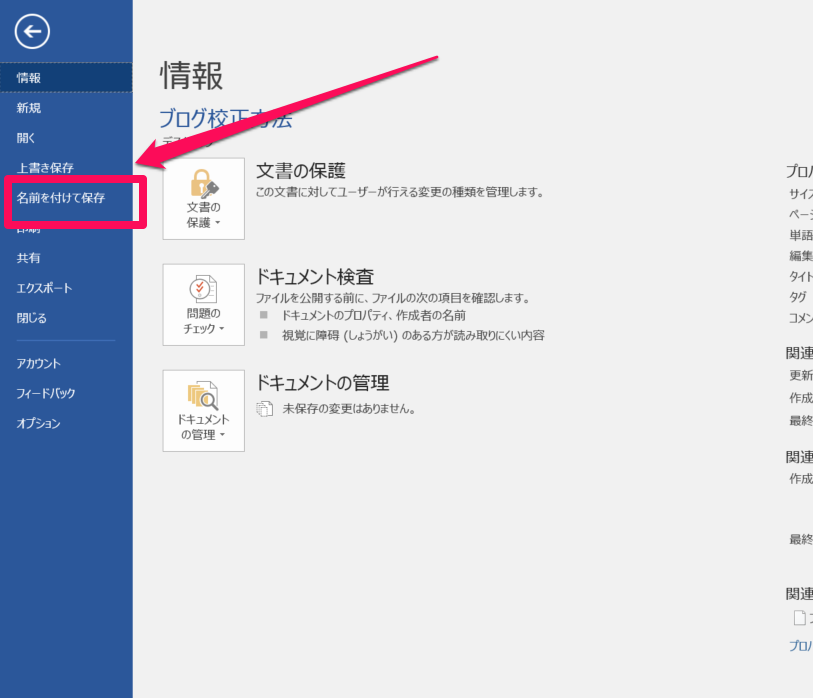The width and height of the screenshot is (813, 698).
Task: Choose 開く from the sidebar
Action: [x=66, y=138]
